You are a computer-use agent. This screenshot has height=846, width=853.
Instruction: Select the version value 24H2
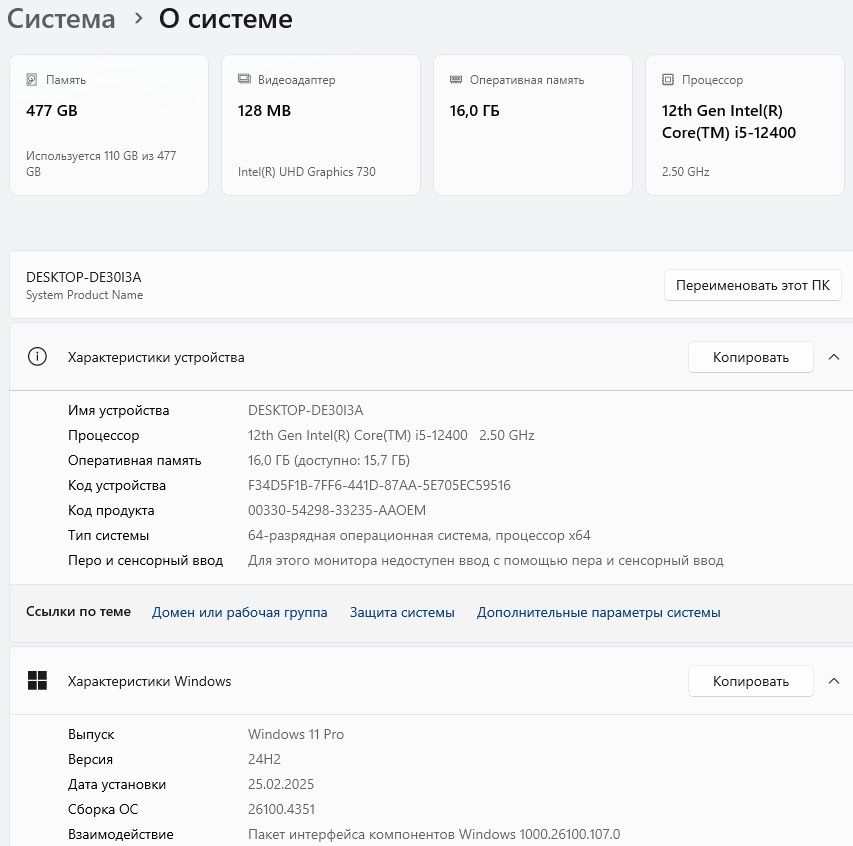(x=264, y=759)
